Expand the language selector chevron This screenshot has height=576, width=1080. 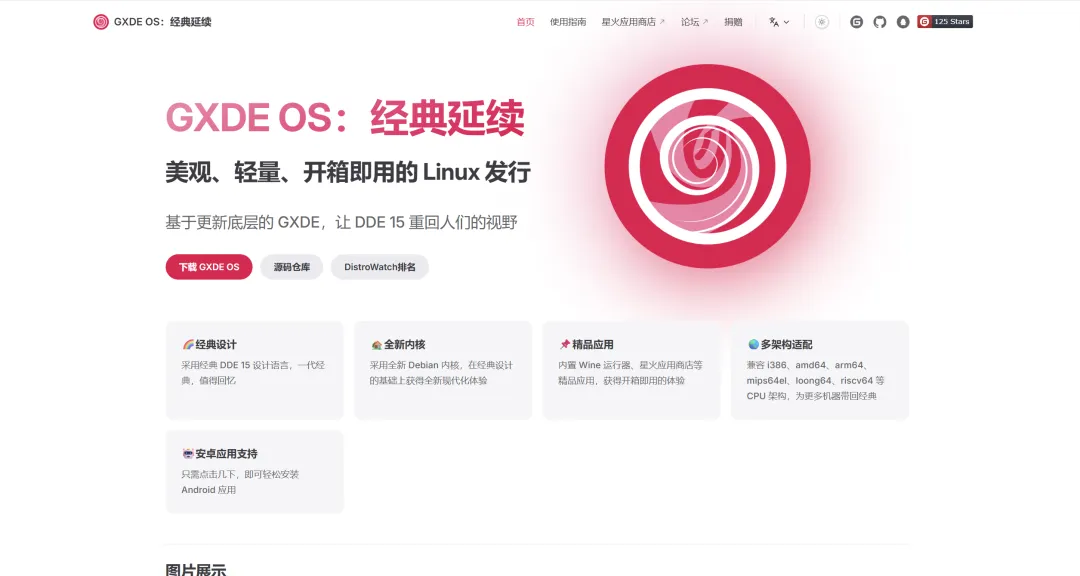point(787,22)
